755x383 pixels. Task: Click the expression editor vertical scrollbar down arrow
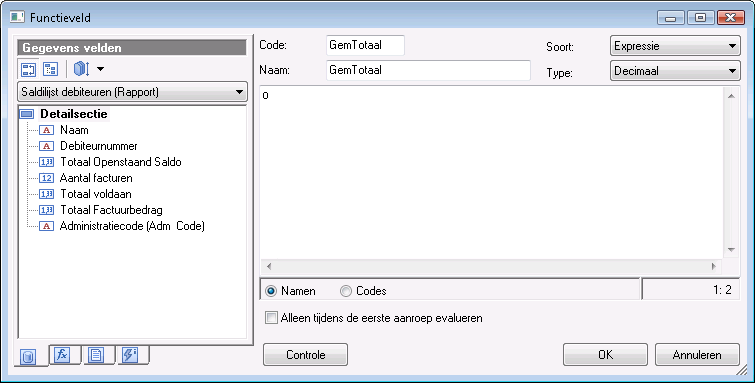[731, 250]
